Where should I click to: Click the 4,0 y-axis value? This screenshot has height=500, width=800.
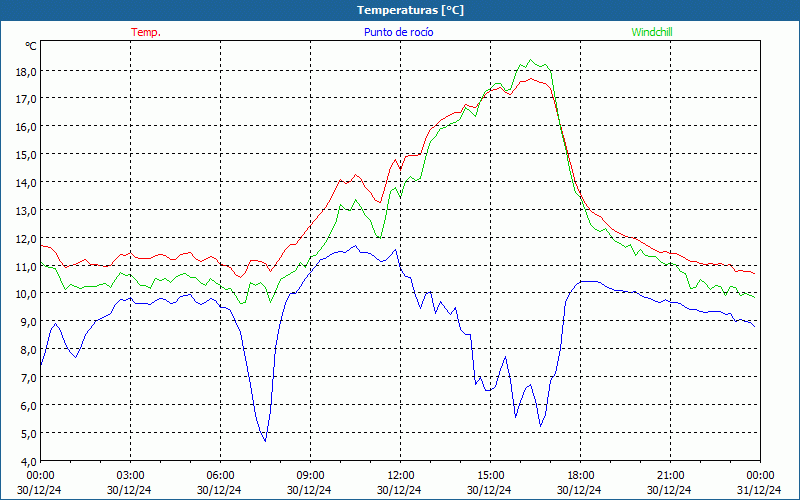click(x=28, y=463)
